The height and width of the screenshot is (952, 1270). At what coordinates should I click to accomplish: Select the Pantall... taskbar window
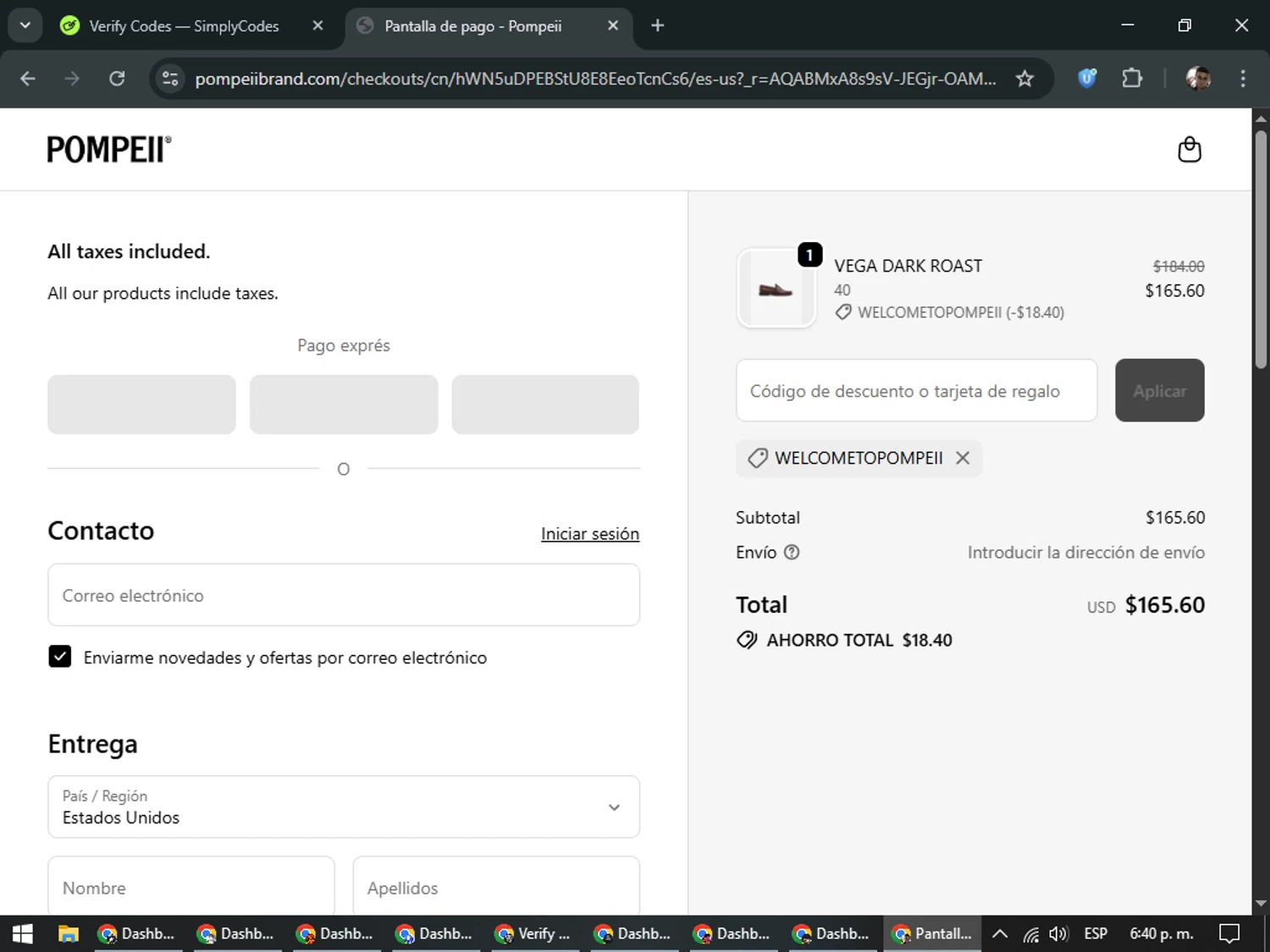933,933
